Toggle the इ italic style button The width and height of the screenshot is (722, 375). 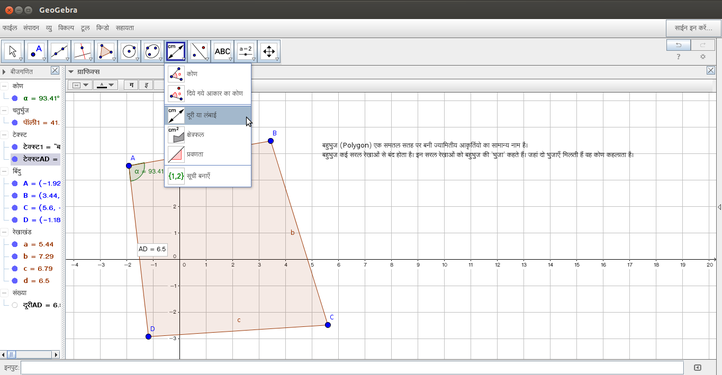(146, 85)
